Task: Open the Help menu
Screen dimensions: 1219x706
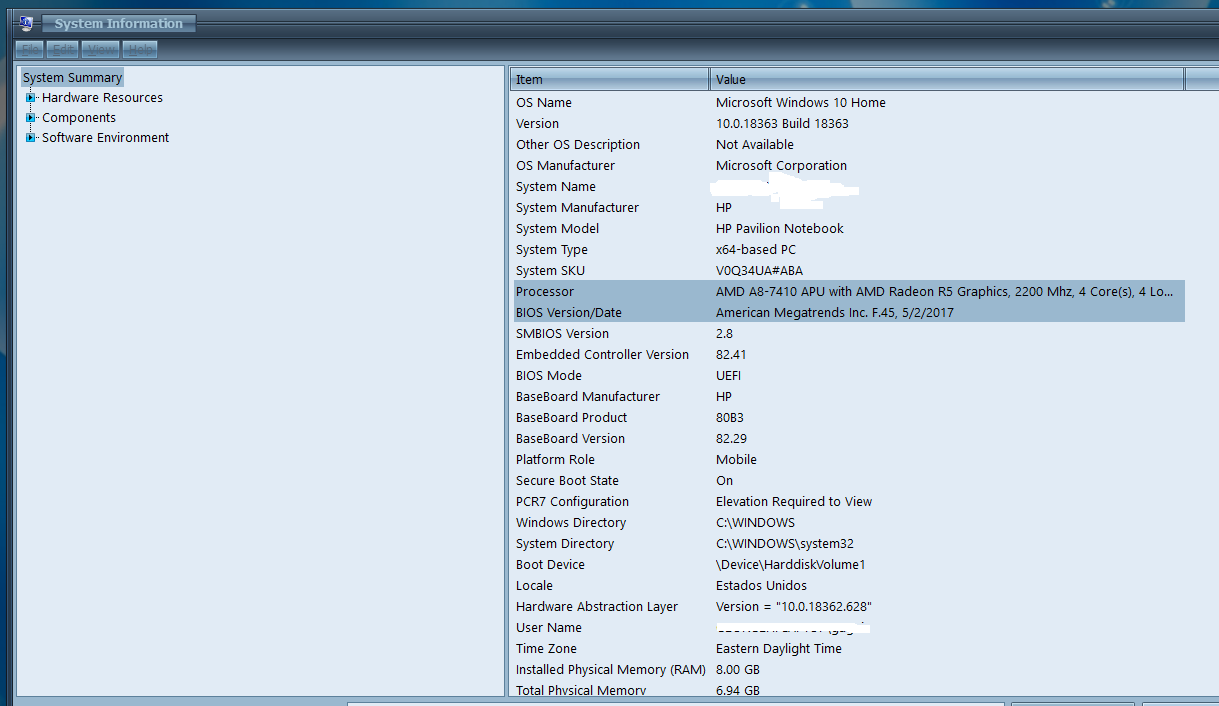Action: coord(140,49)
